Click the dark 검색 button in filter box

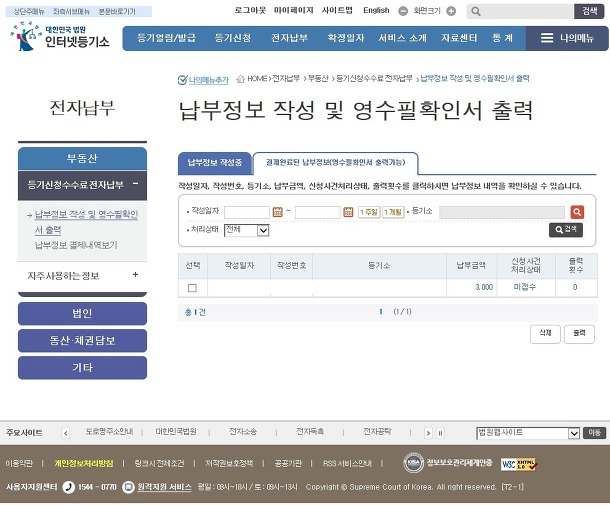[x=566, y=230]
